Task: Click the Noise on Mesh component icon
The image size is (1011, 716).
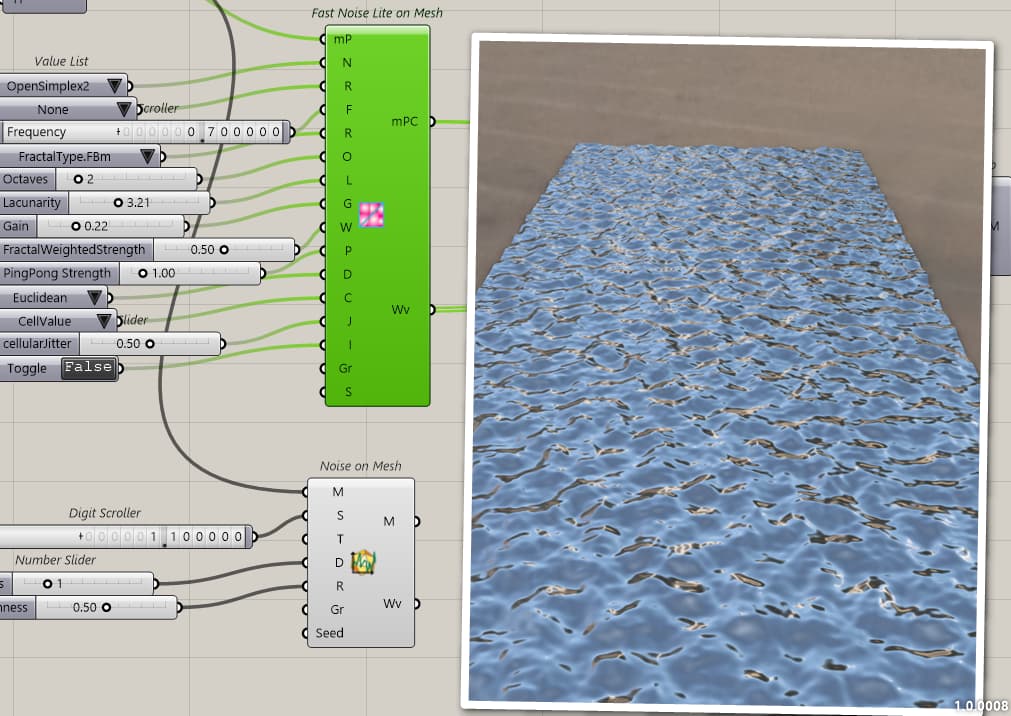Action: point(364,563)
